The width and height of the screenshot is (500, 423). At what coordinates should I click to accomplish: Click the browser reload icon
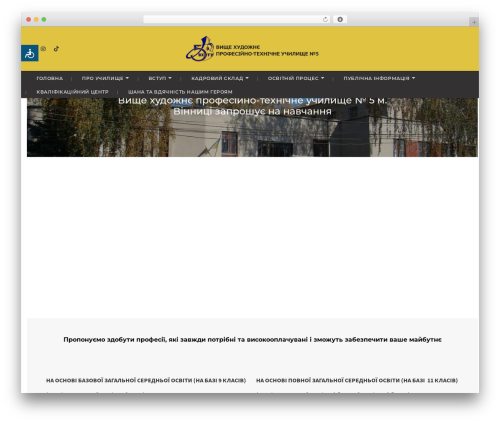coord(325,19)
